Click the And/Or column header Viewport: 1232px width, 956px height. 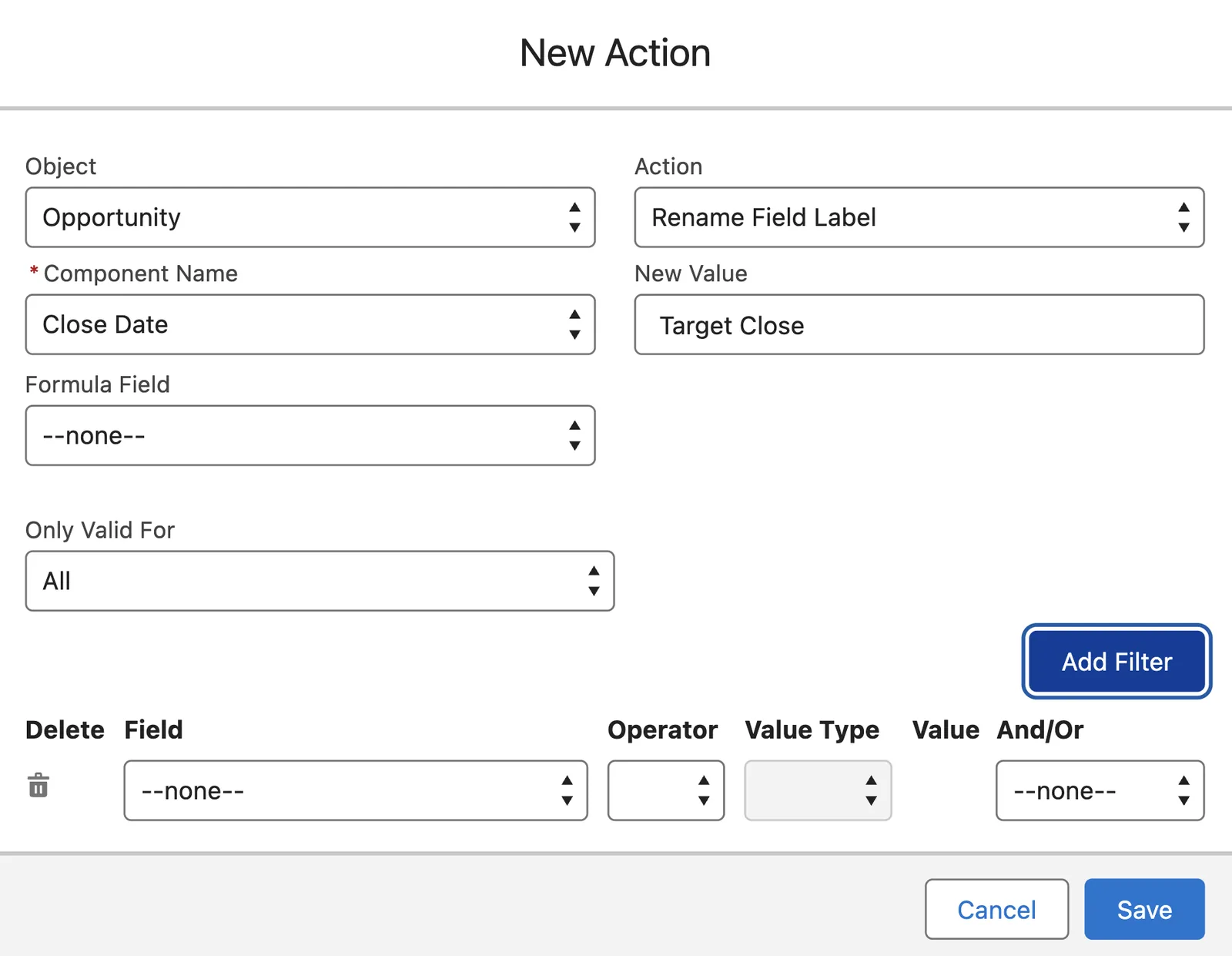click(x=1040, y=730)
